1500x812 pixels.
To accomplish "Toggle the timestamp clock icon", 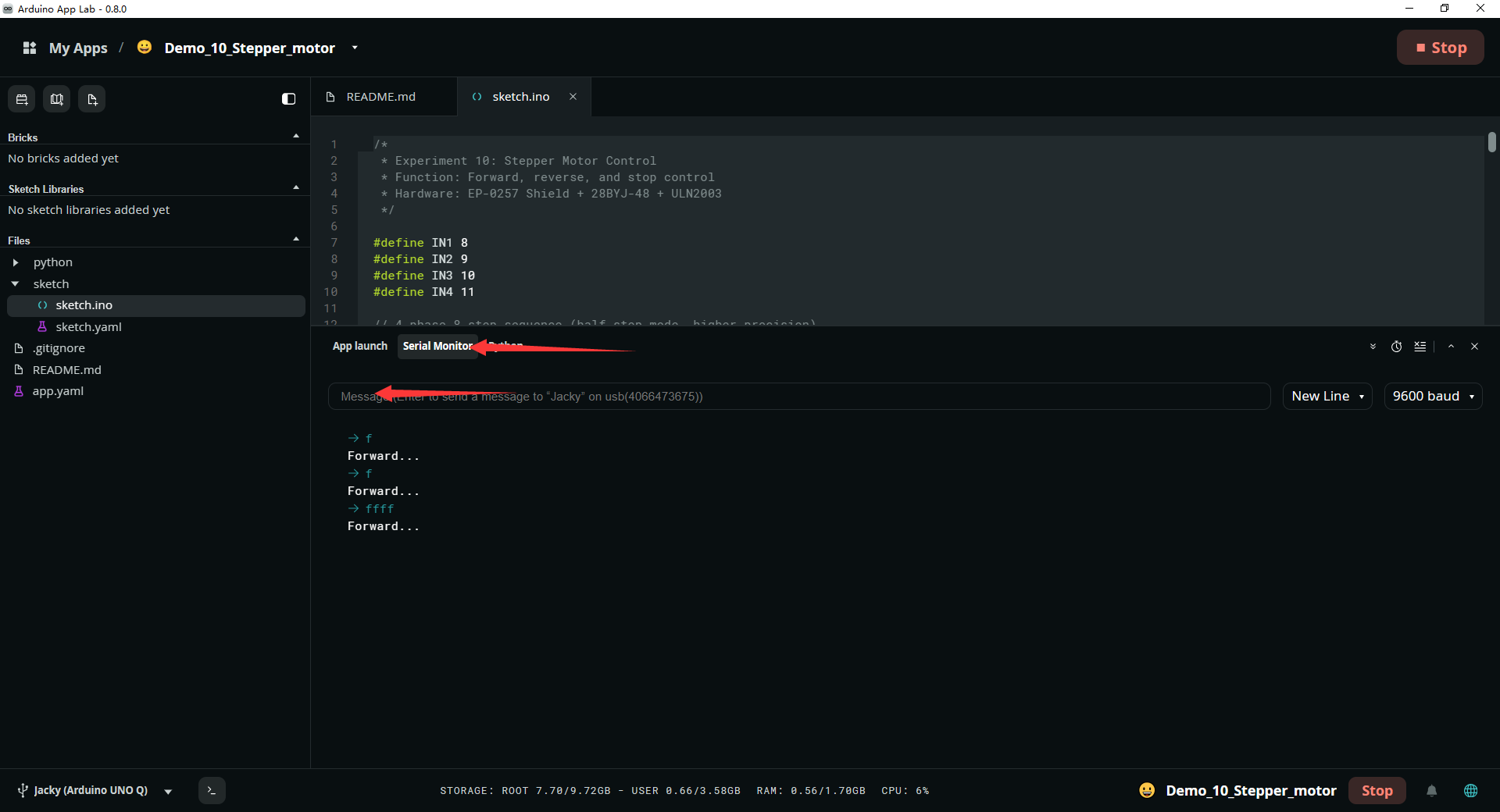I will [1397, 347].
